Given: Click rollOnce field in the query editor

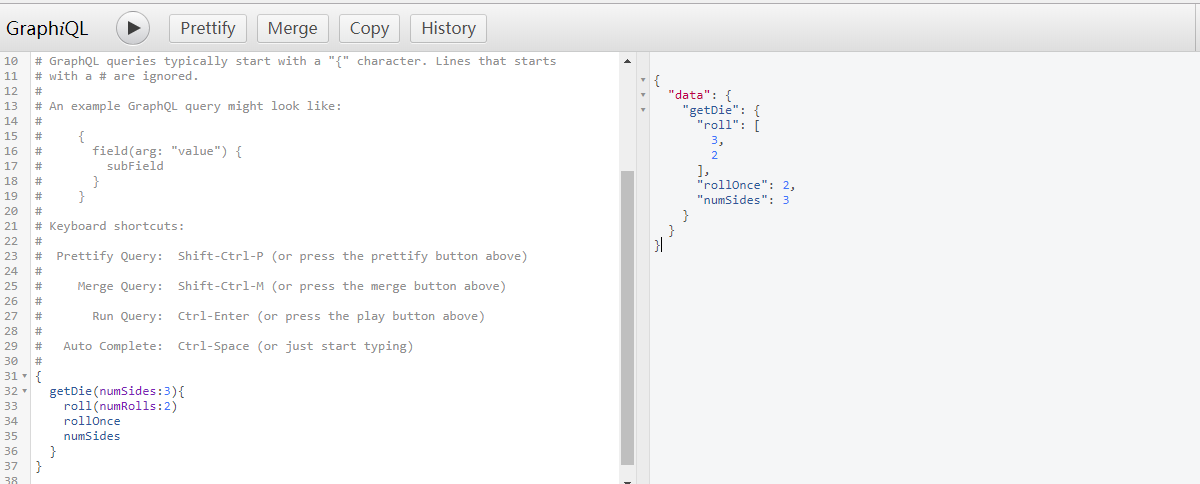Looking at the screenshot, I should [x=92, y=421].
